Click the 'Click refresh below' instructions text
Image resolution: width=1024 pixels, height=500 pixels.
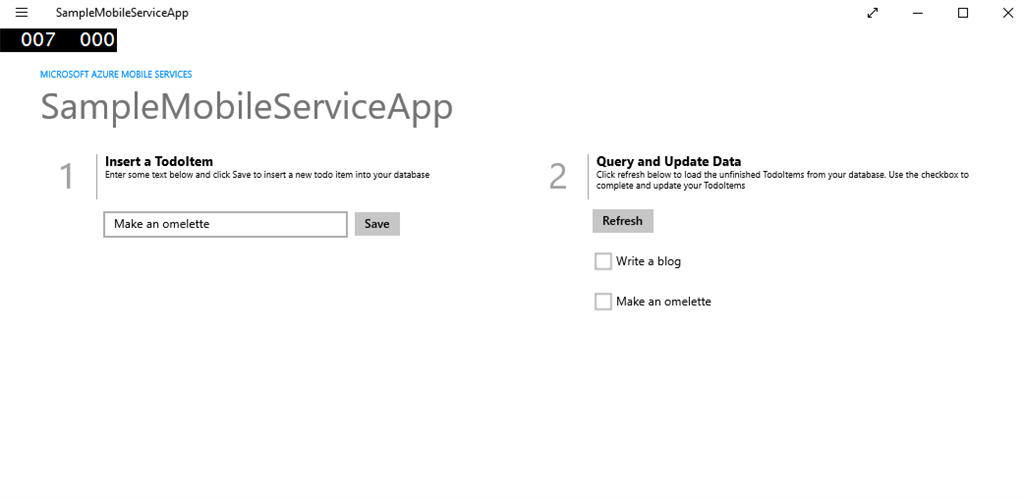tap(782, 180)
